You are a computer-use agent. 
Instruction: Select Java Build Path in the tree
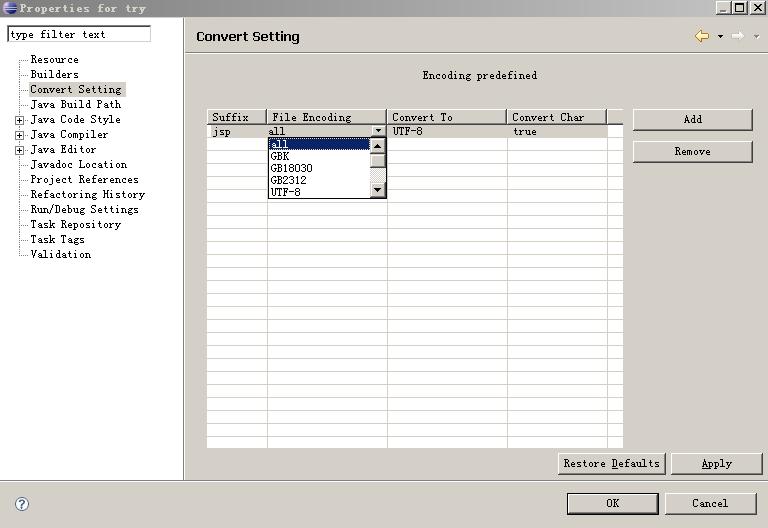75,104
